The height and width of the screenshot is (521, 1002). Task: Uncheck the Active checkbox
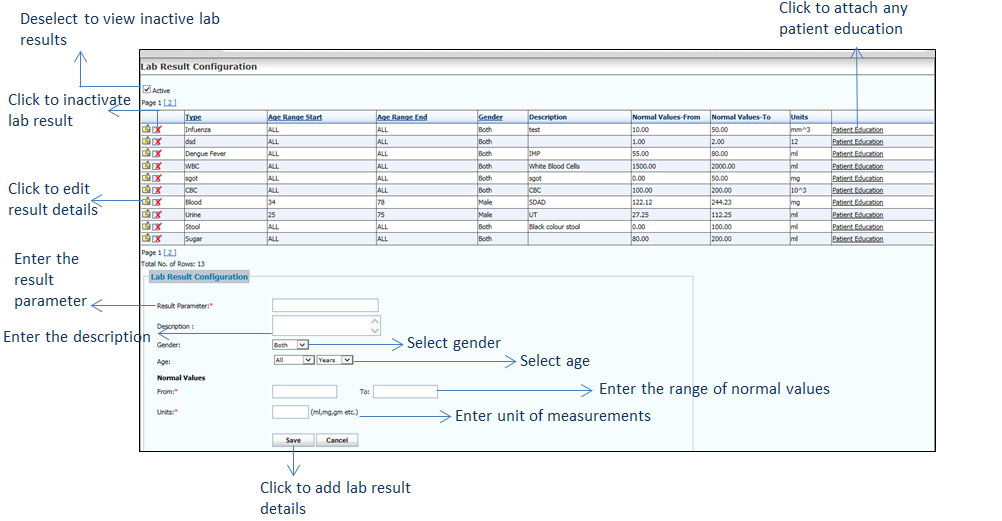[x=147, y=89]
